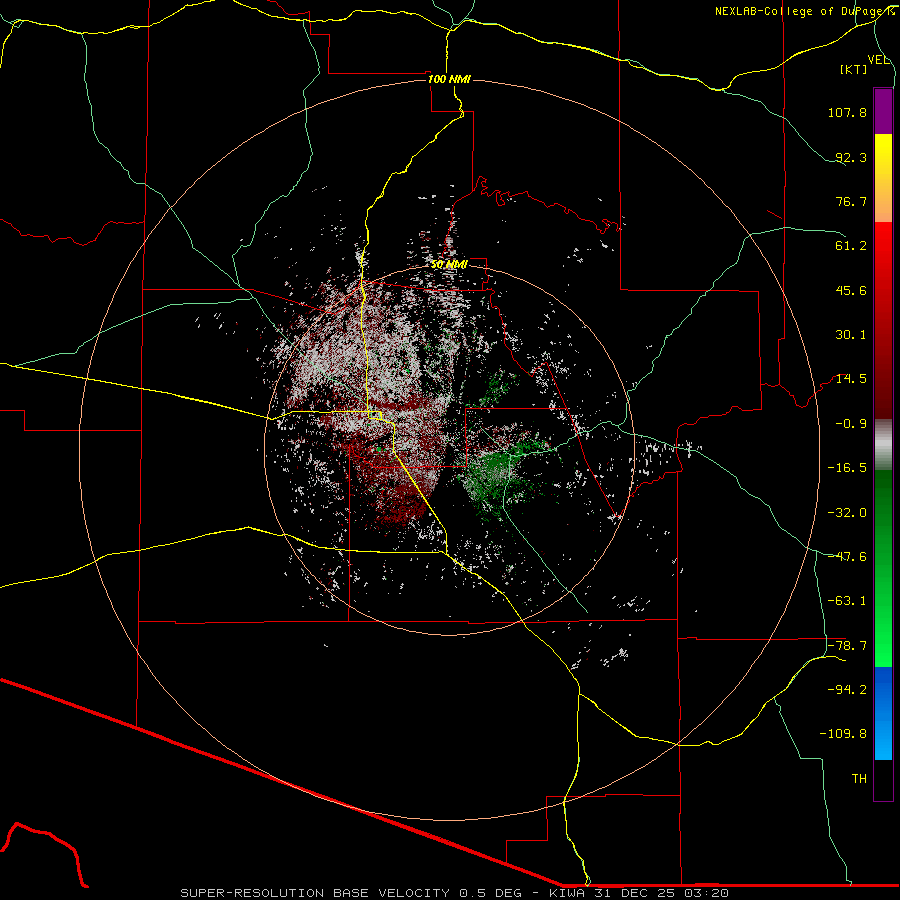Click the bright green segment of the color bar
Viewport: 900px width, 900px height.
point(883,568)
